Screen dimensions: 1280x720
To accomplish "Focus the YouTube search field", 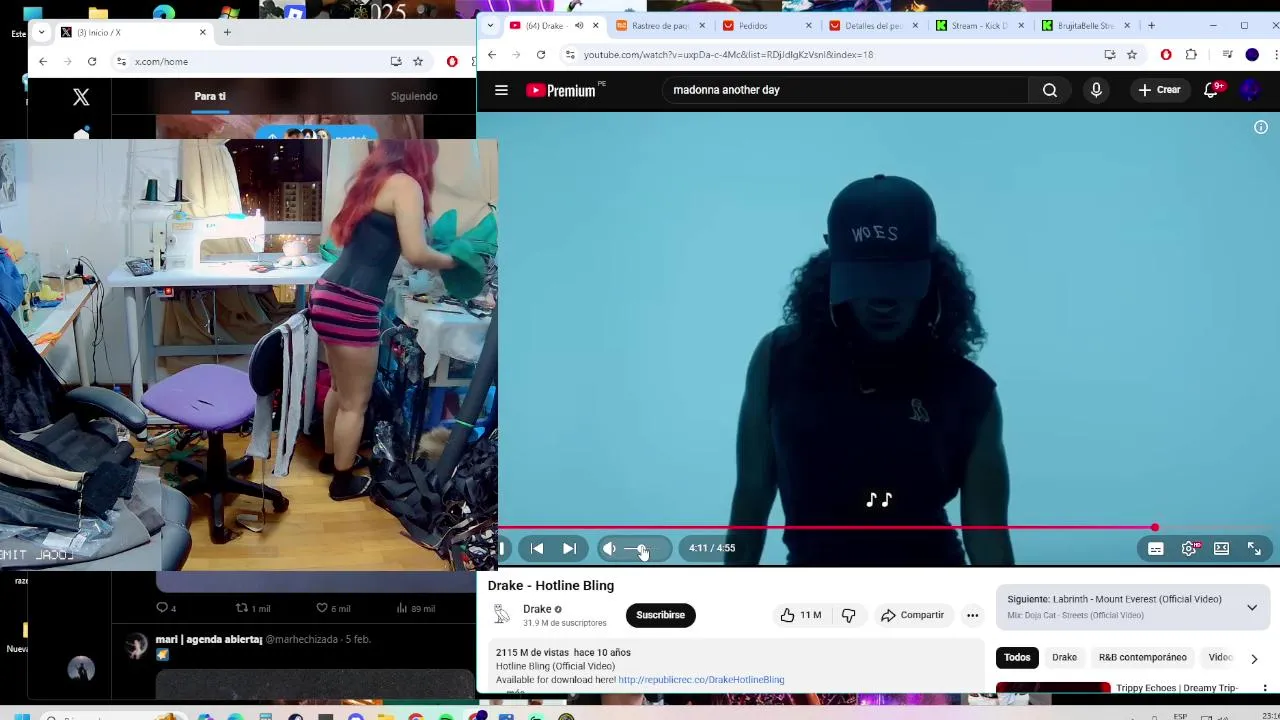I will pyautogui.click(x=845, y=90).
